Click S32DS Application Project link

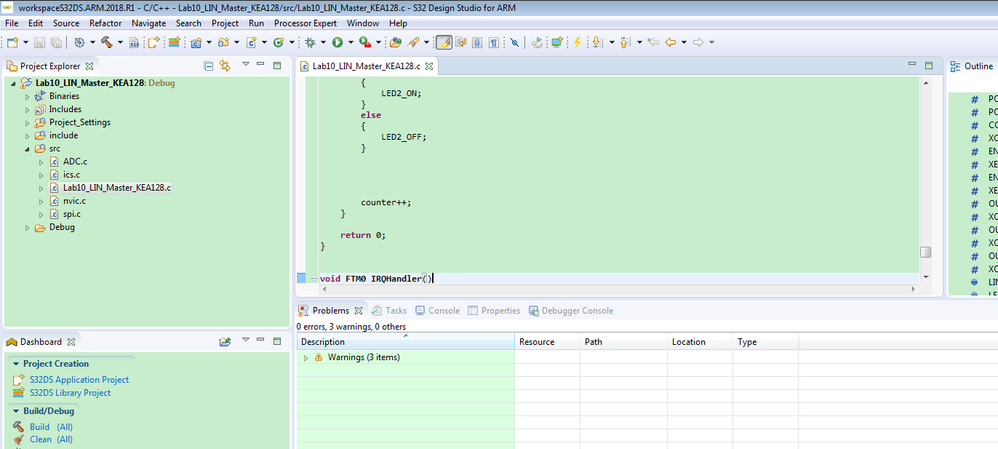[x=79, y=380]
